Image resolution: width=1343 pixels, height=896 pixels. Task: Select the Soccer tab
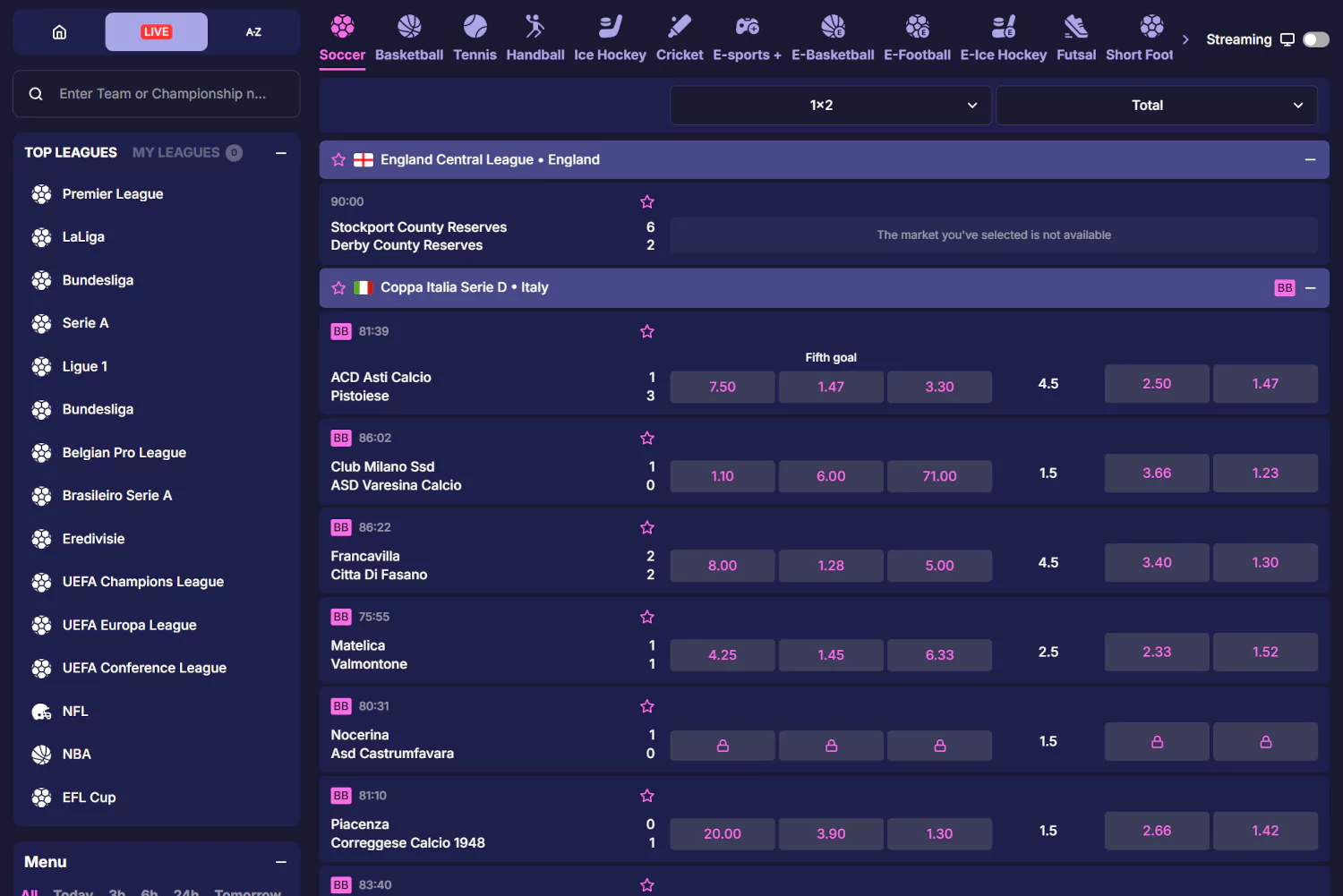[342, 38]
